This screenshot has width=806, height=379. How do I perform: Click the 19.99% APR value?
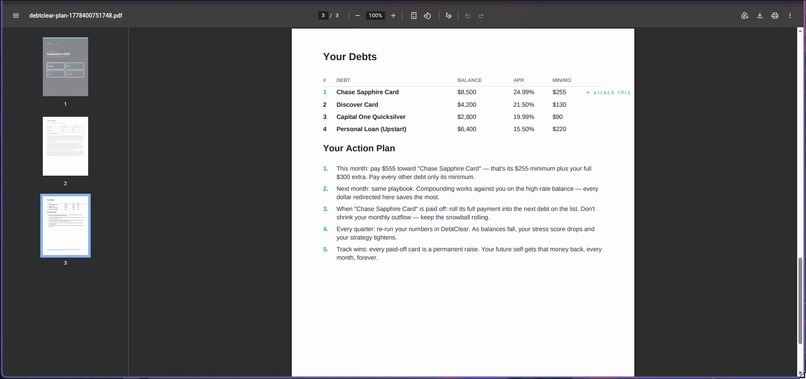coord(523,117)
